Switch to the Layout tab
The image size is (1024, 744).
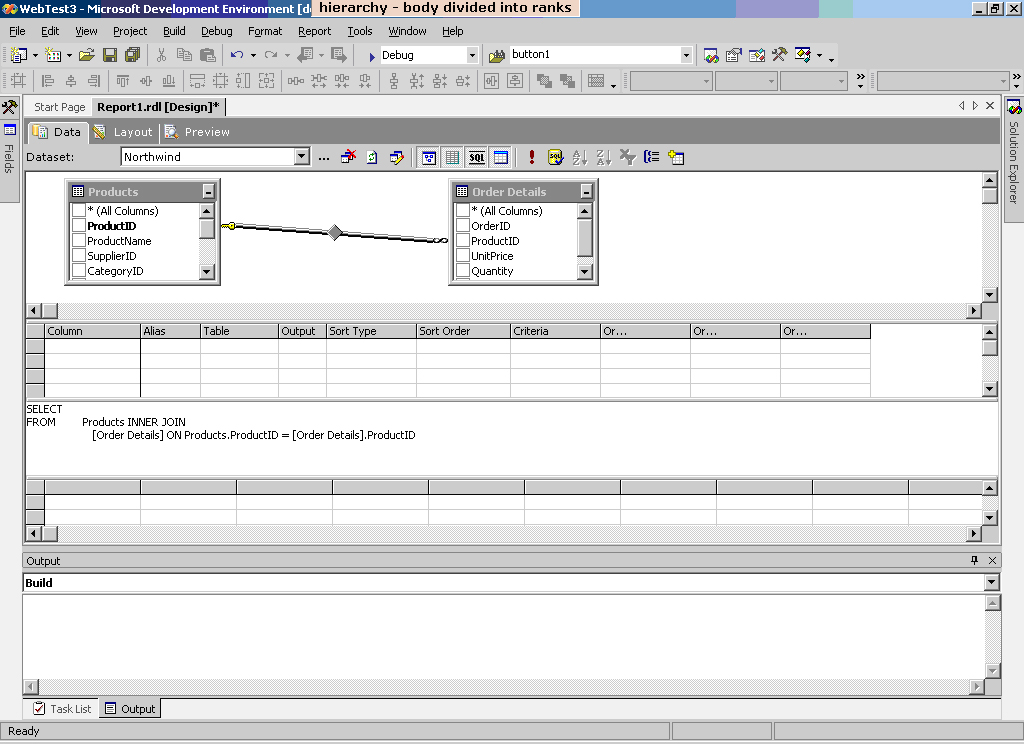tap(125, 132)
